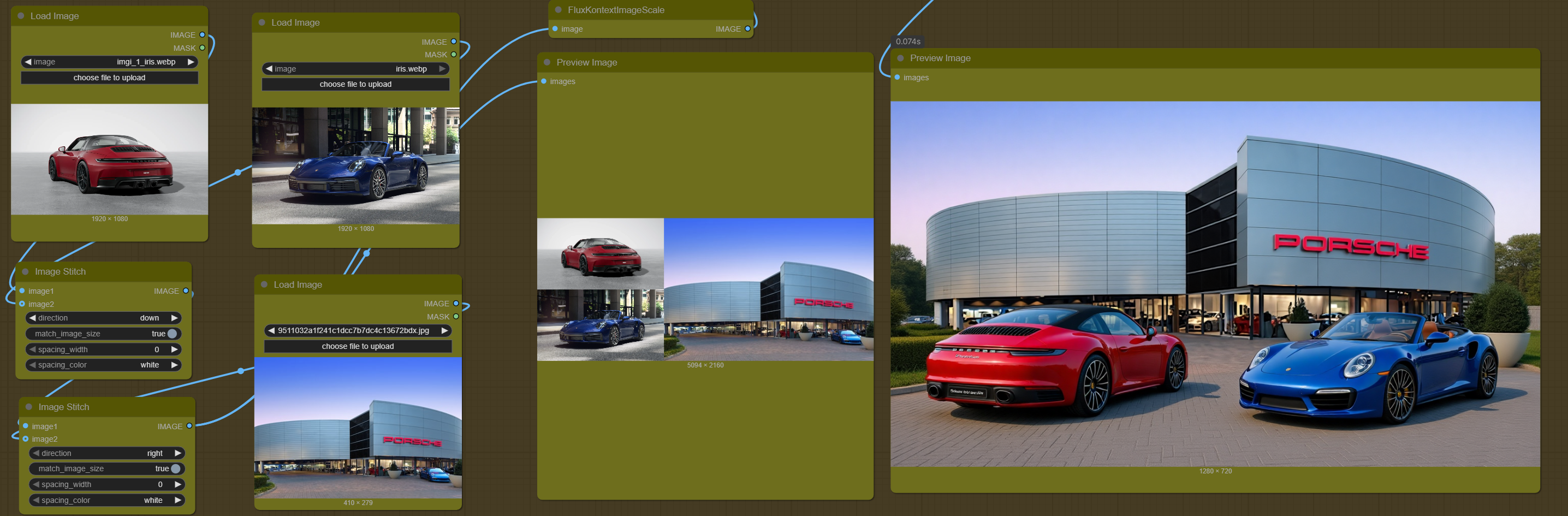
Task: Toggle match_image_size in the 'down' Image Stitch node
Action: tap(104, 334)
